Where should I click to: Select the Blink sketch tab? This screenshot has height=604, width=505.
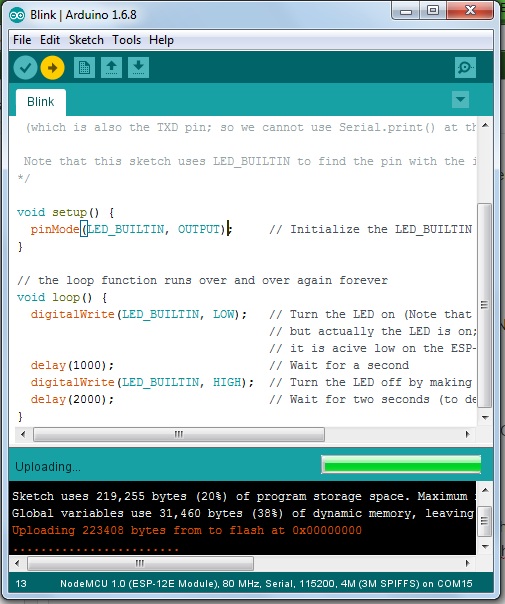(x=41, y=102)
